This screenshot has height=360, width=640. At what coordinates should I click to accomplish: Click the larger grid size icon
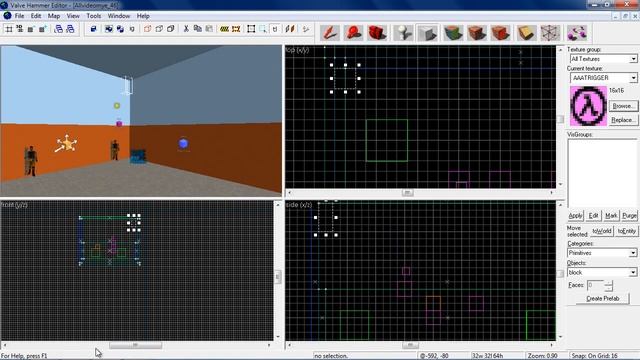click(x=42, y=29)
